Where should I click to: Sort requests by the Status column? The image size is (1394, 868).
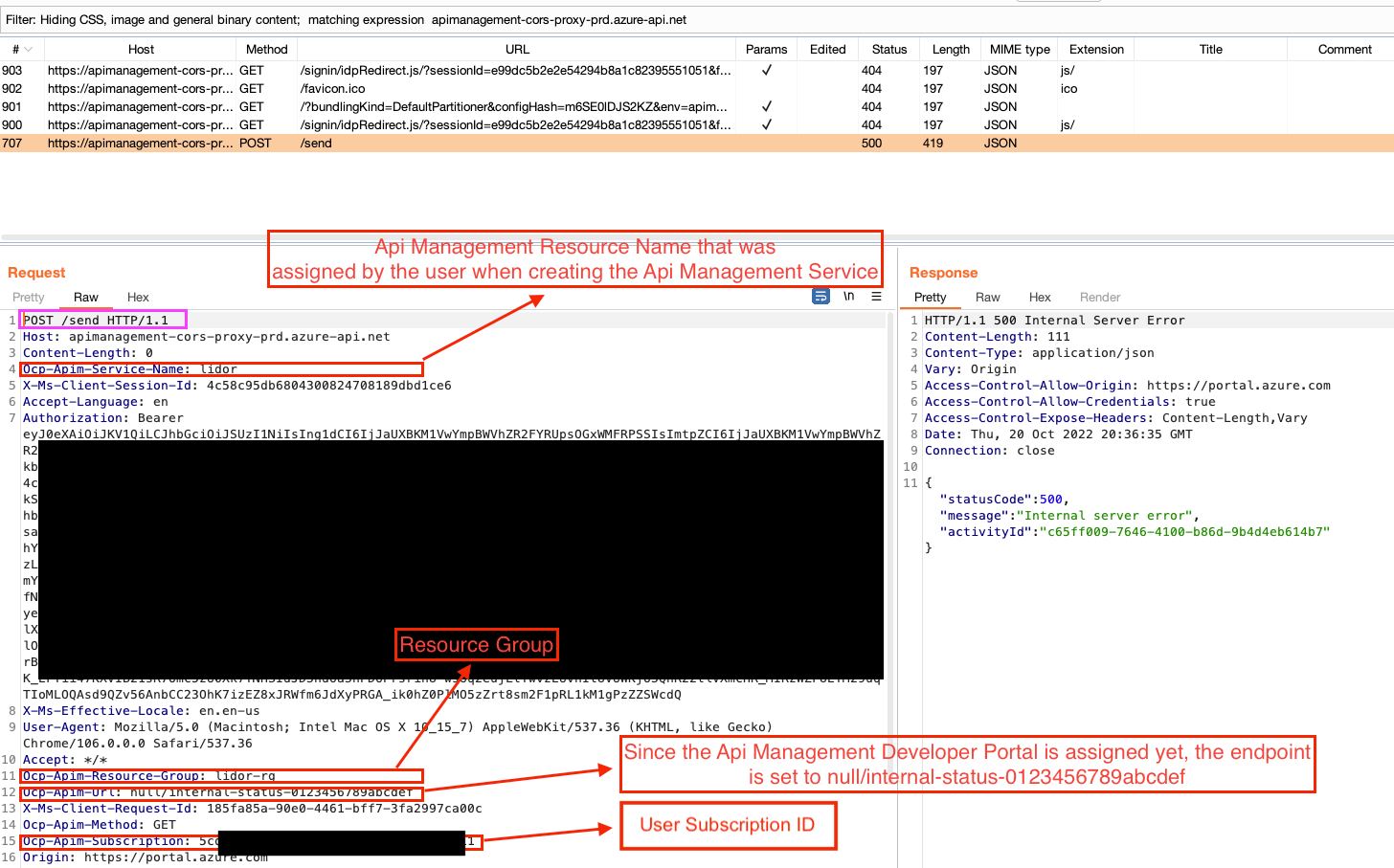[888, 49]
